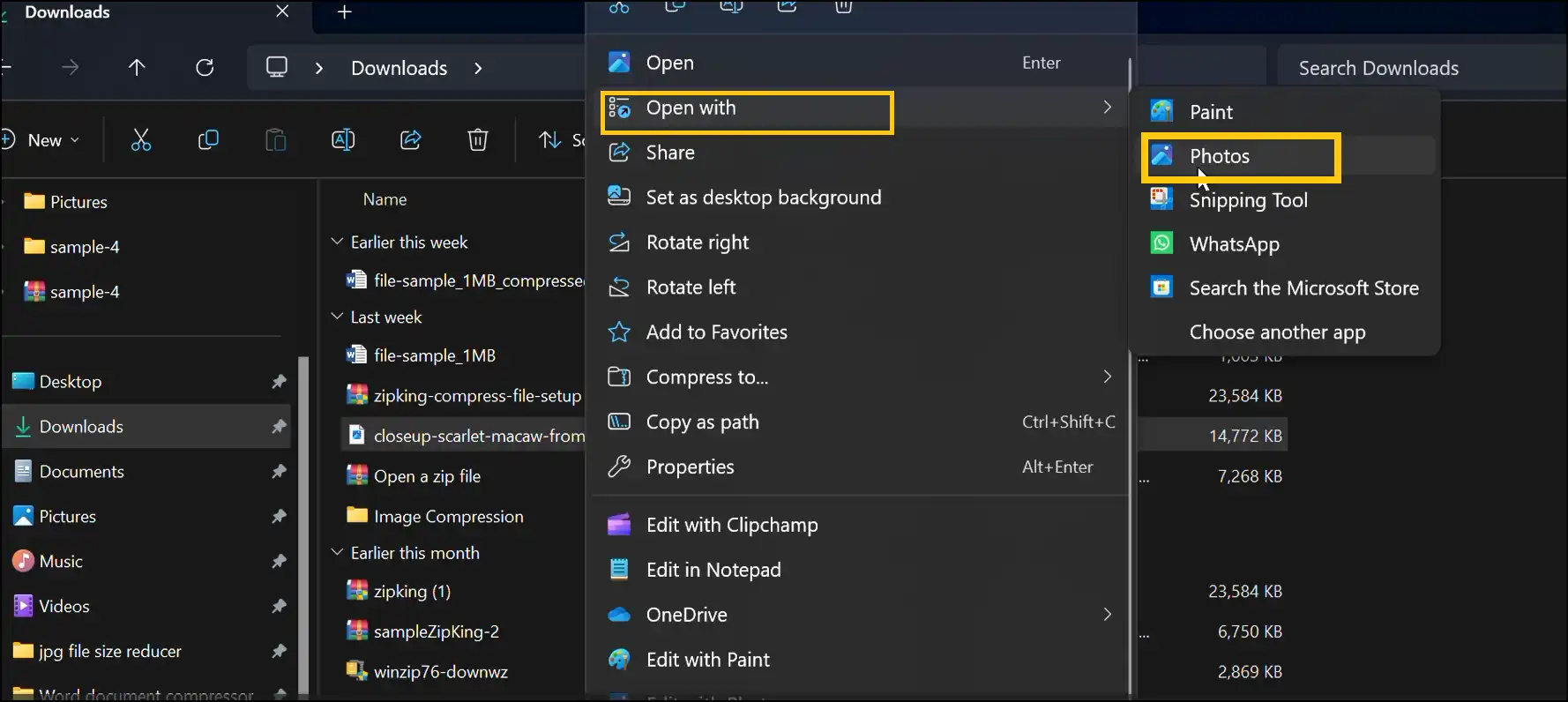Pick Snipping Tool in the Open with submenu

click(x=1283, y=200)
